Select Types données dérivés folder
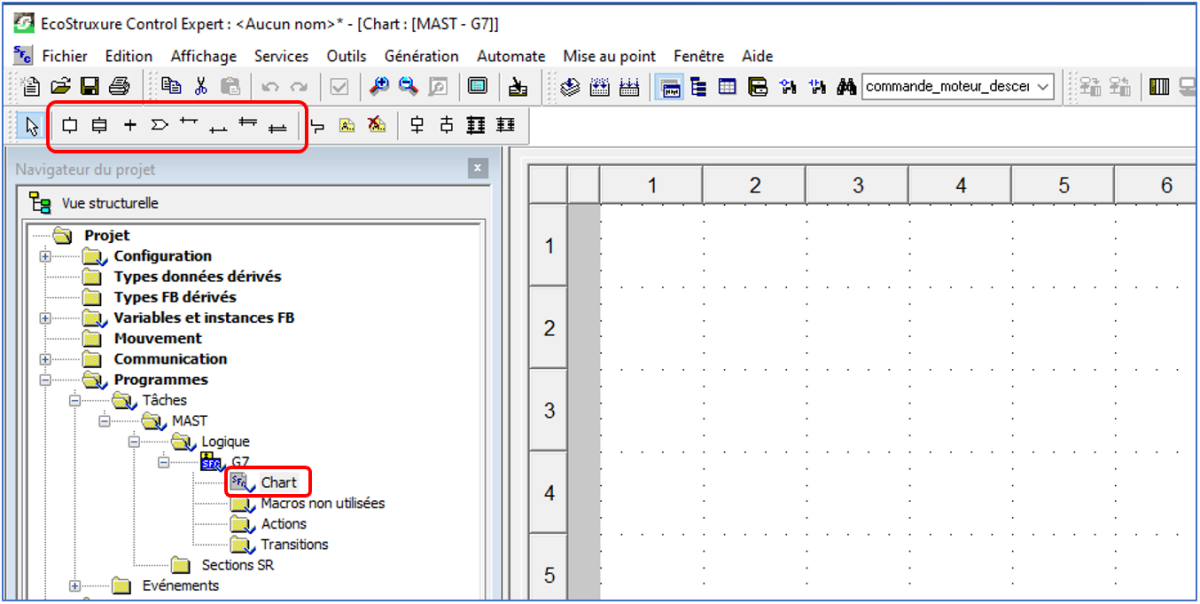This screenshot has height=604, width=1200. point(198,277)
